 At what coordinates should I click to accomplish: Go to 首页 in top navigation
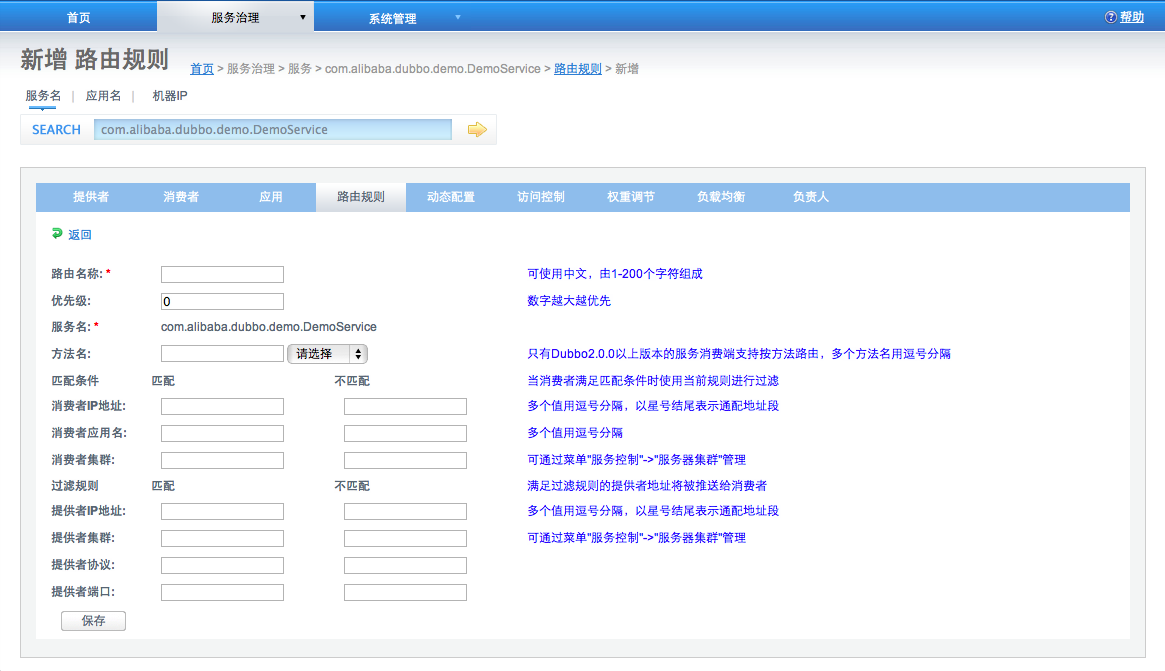coord(79,17)
